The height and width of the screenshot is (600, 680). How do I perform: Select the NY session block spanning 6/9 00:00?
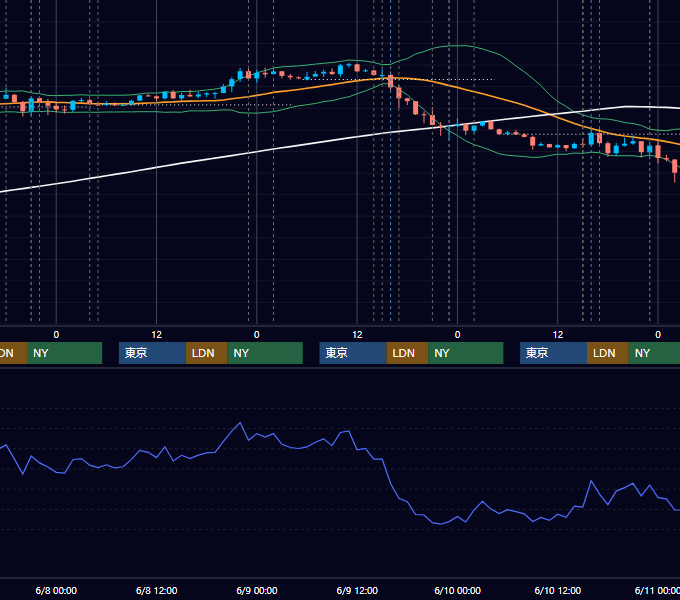click(x=265, y=353)
